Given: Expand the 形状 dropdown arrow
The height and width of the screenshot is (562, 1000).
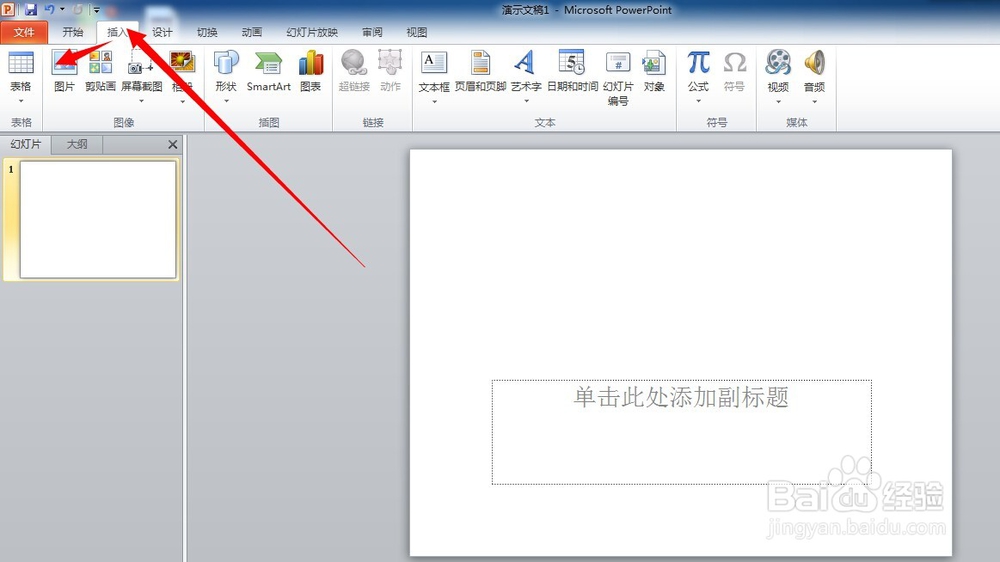Looking at the screenshot, I should pos(226,101).
